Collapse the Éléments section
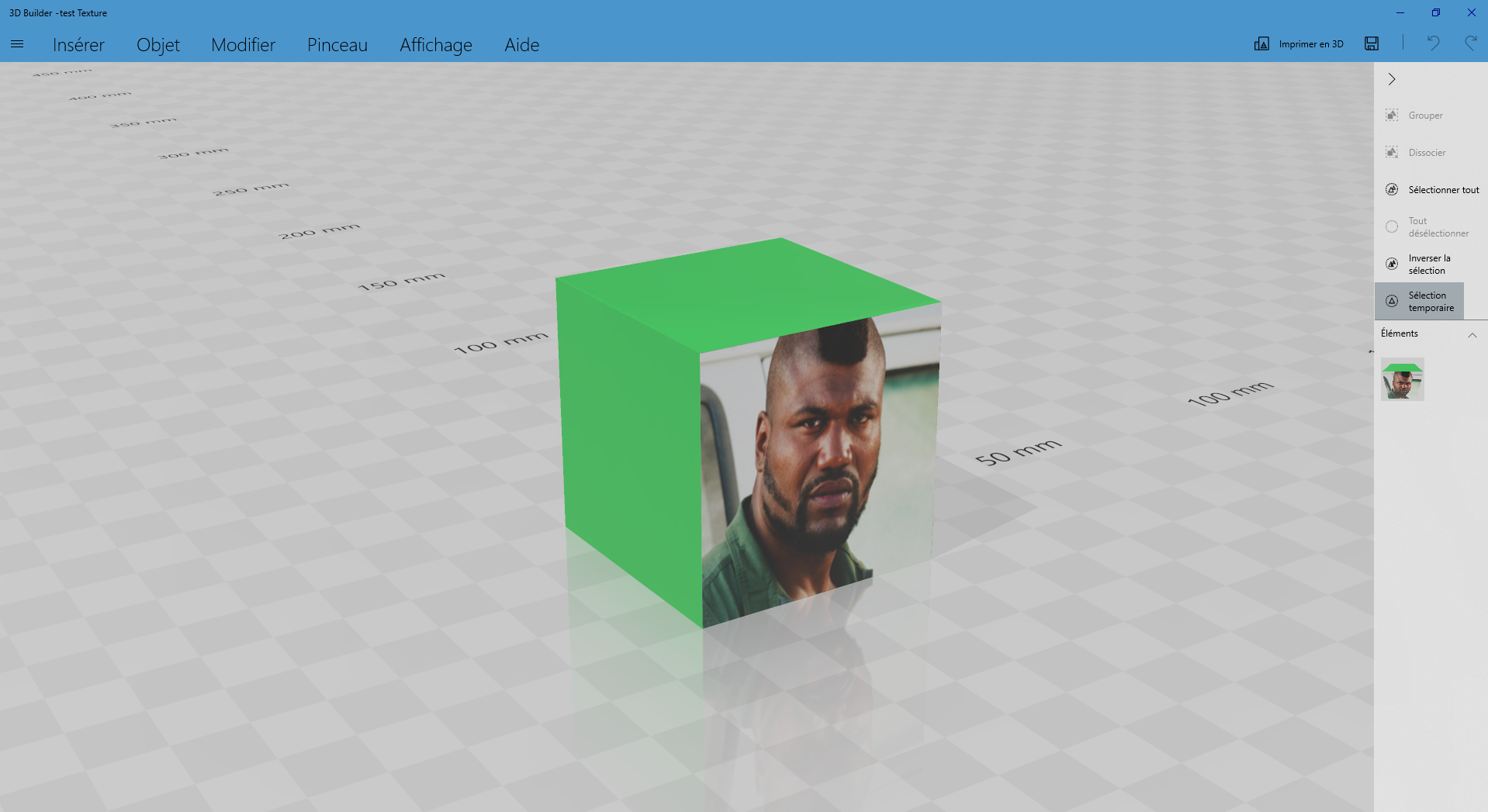 coord(1472,335)
